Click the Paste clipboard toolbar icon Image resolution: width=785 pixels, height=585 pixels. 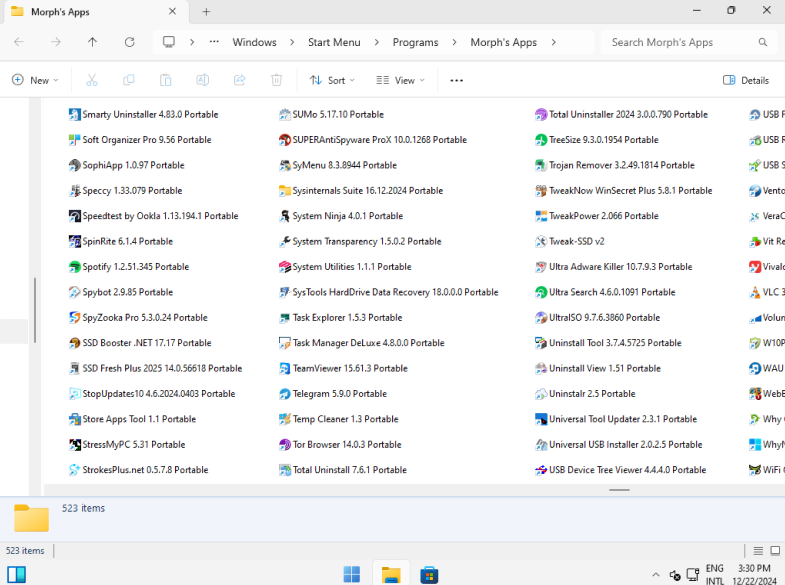(166, 80)
